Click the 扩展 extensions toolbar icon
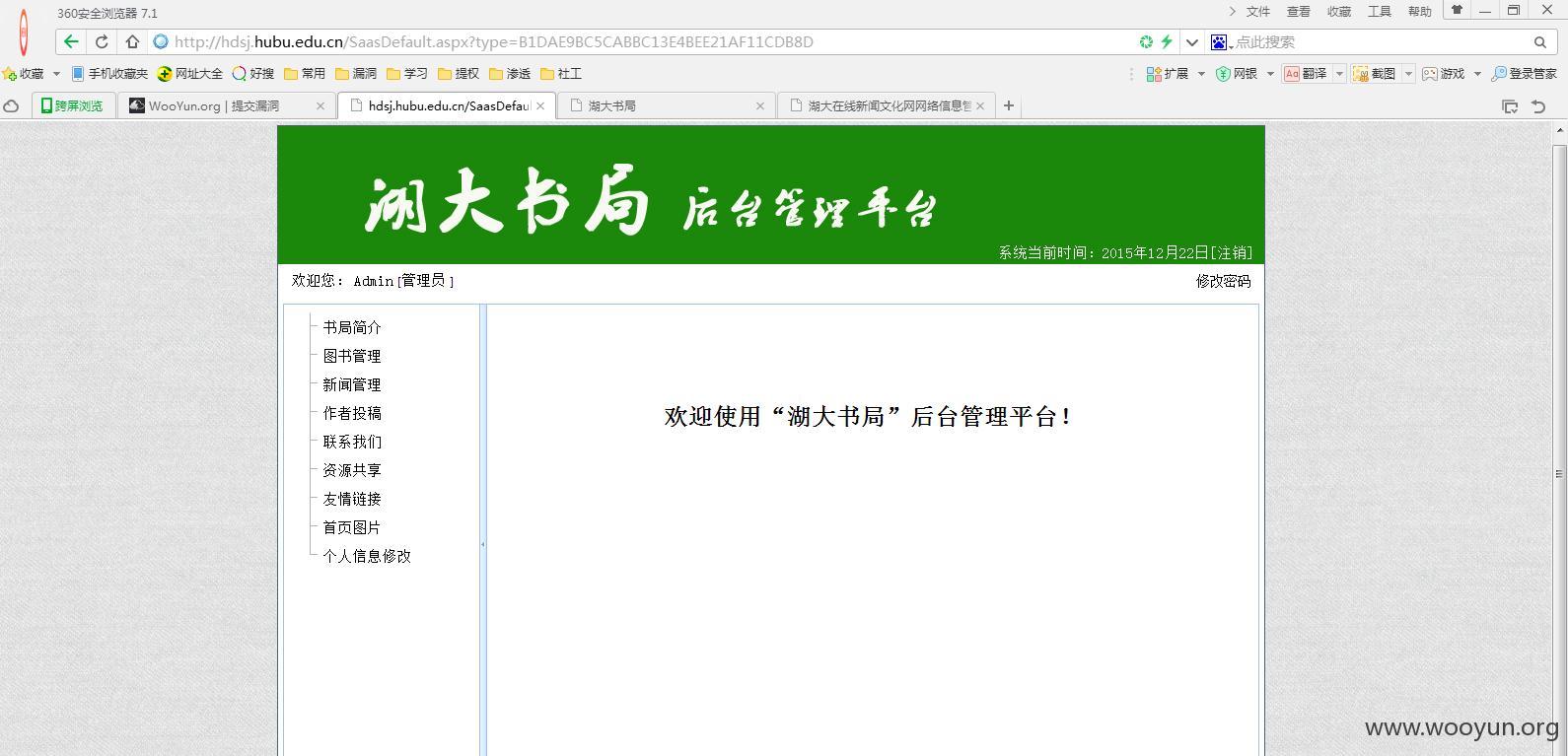The height and width of the screenshot is (756, 1568). pyautogui.click(x=1168, y=74)
